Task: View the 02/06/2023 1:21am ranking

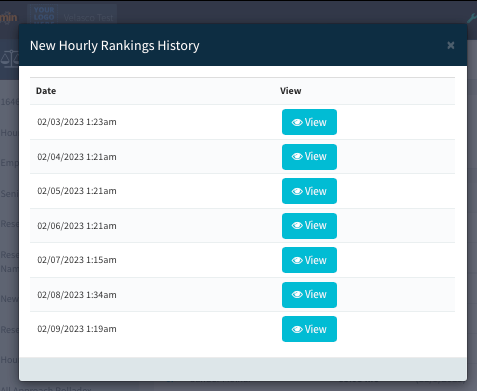Action: 309,226
